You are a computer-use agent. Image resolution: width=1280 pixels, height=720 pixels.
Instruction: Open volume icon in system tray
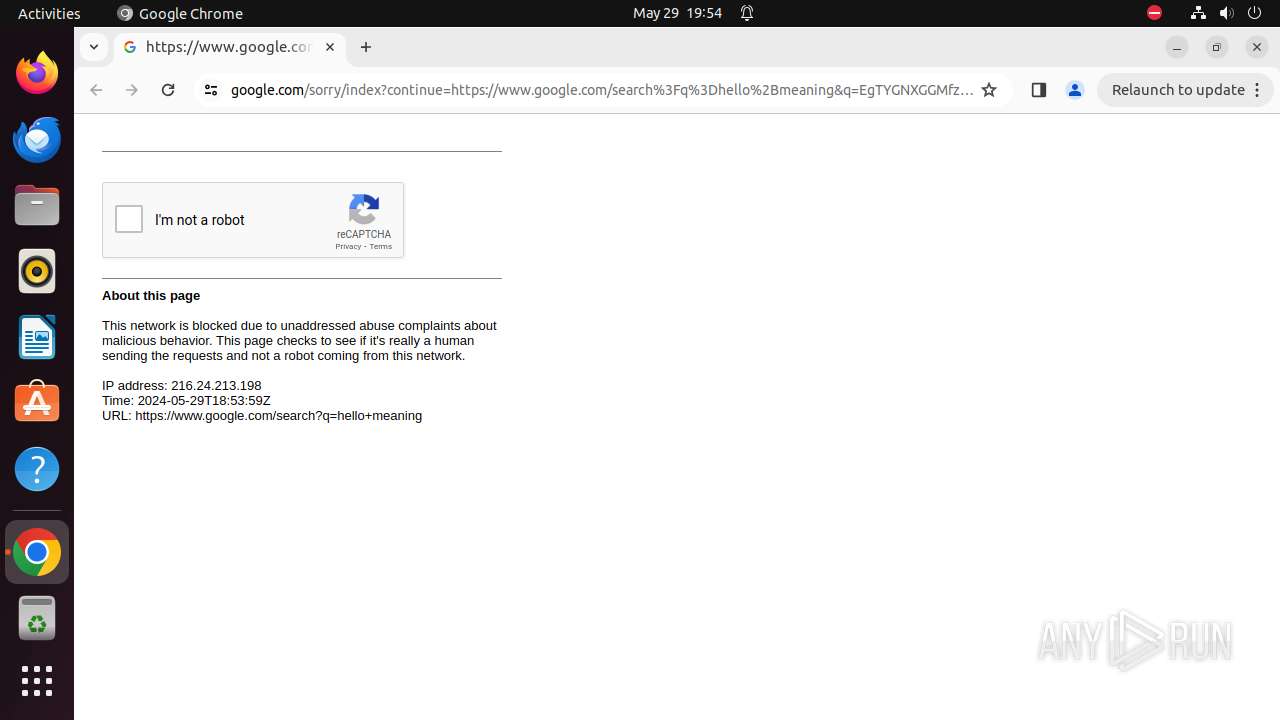[x=1227, y=13]
